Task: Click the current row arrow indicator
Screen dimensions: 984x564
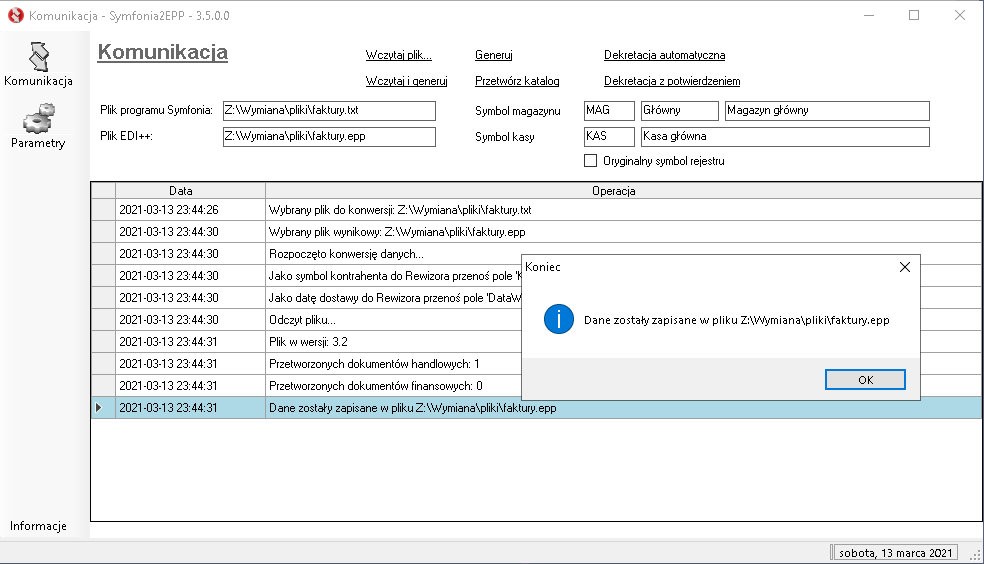Action: pos(98,408)
